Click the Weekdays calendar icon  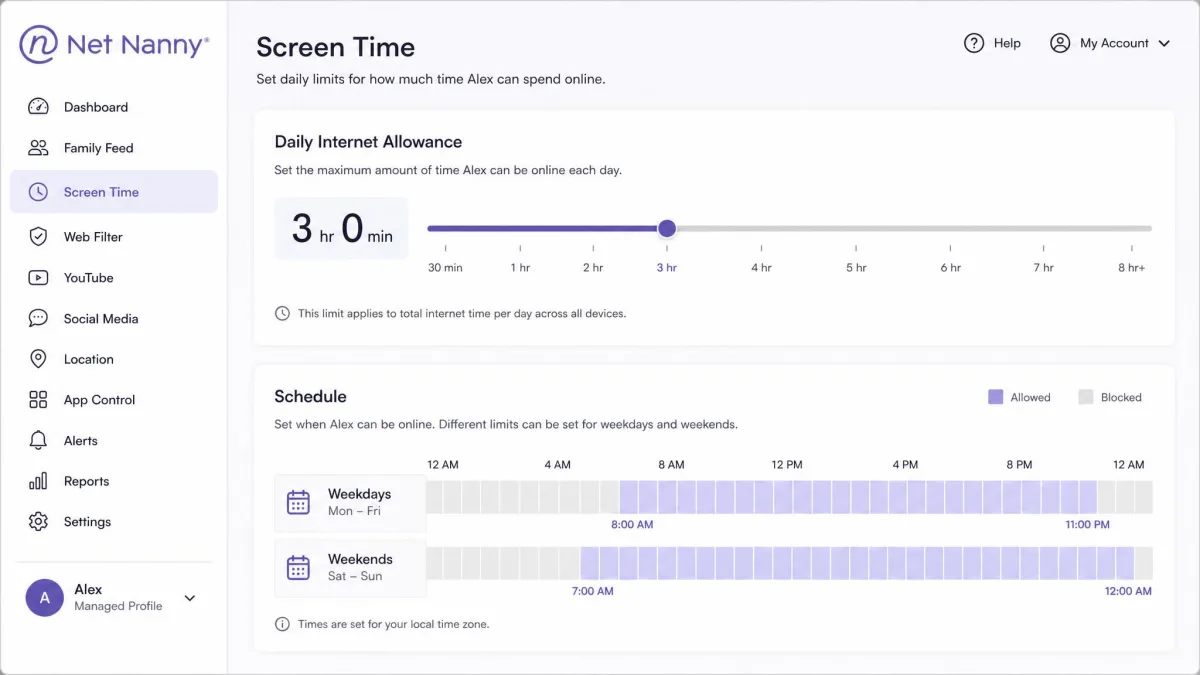pyautogui.click(x=298, y=502)
